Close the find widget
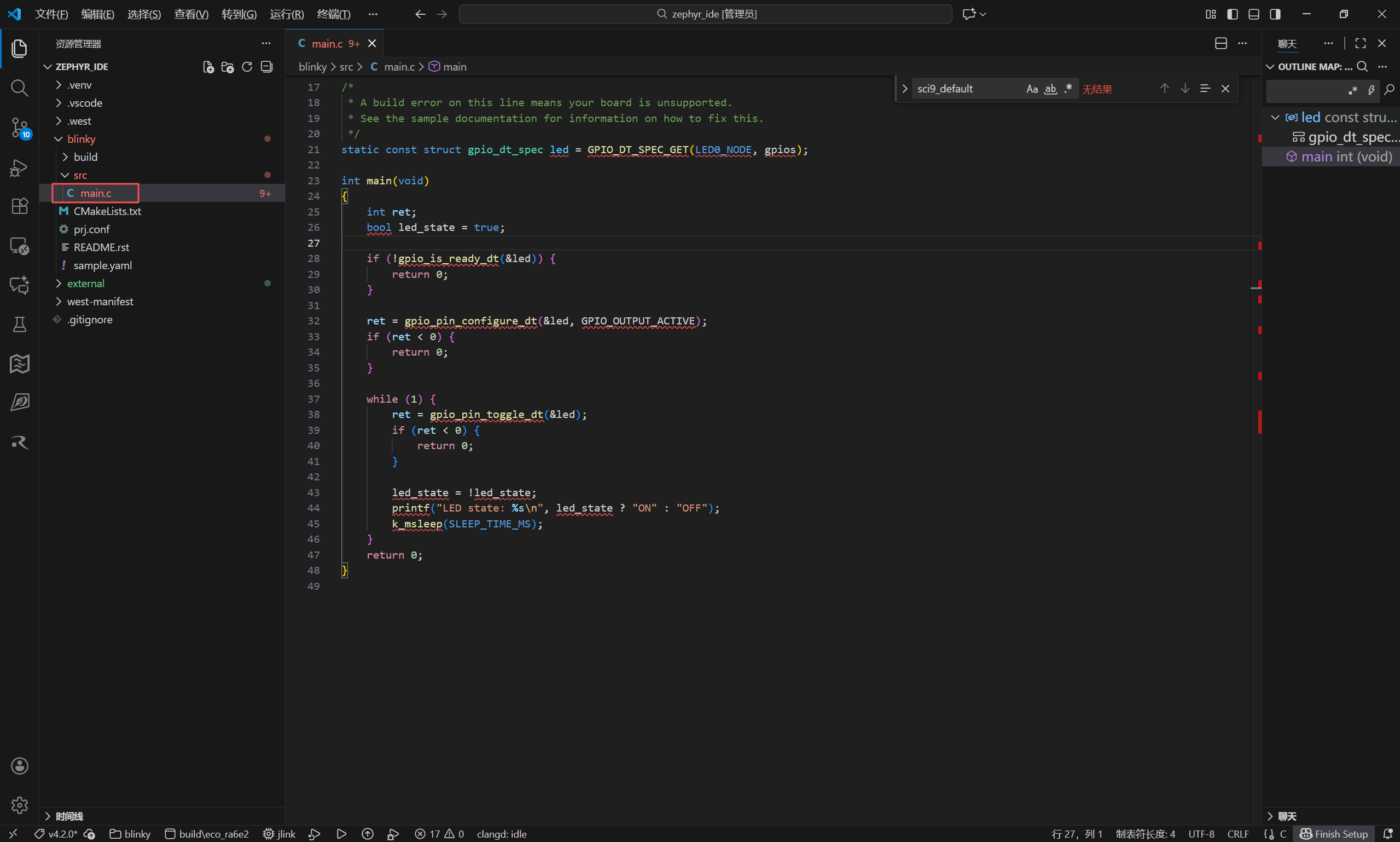Image resolution: width=1400 pixels, height=842 pixels. (x=1225, y=89)
